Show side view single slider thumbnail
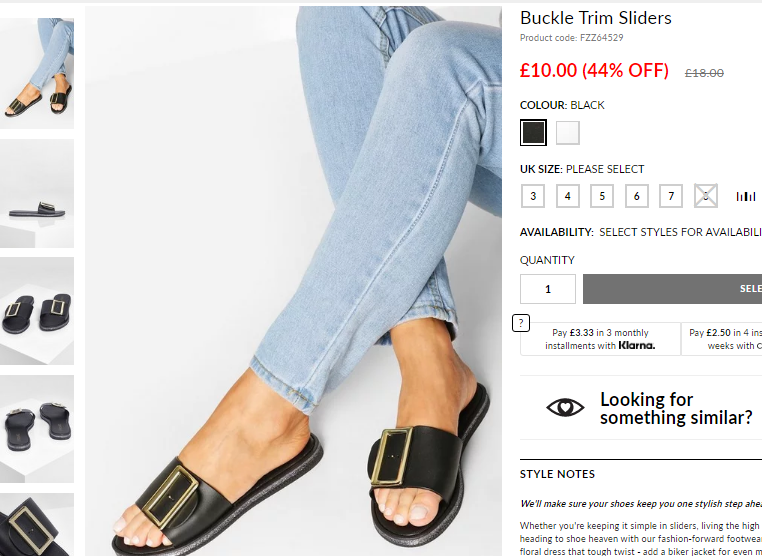Image resolution: width=762 pixels, height=556 pixels. (37, 193)
